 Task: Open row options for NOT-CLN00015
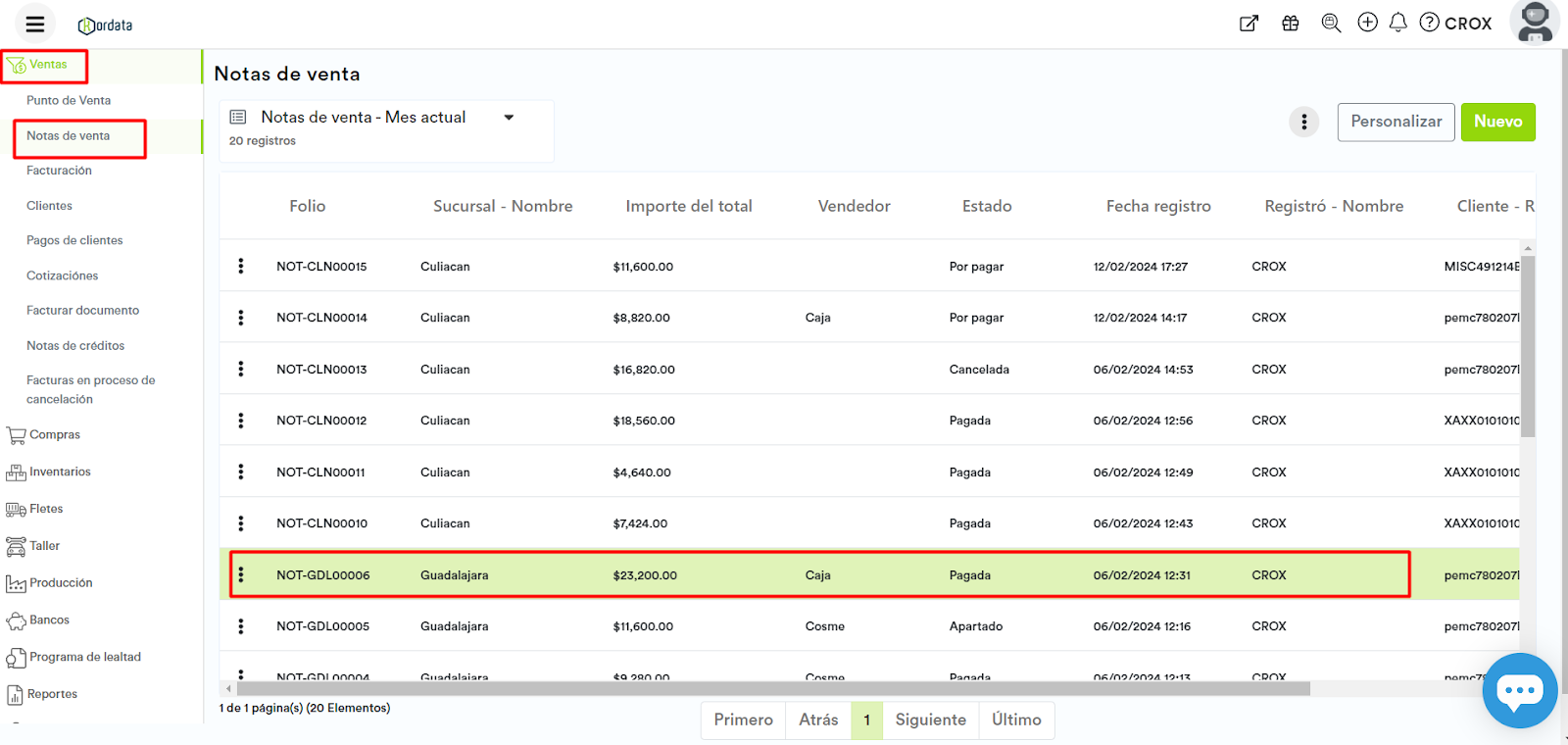coord(241,267)
